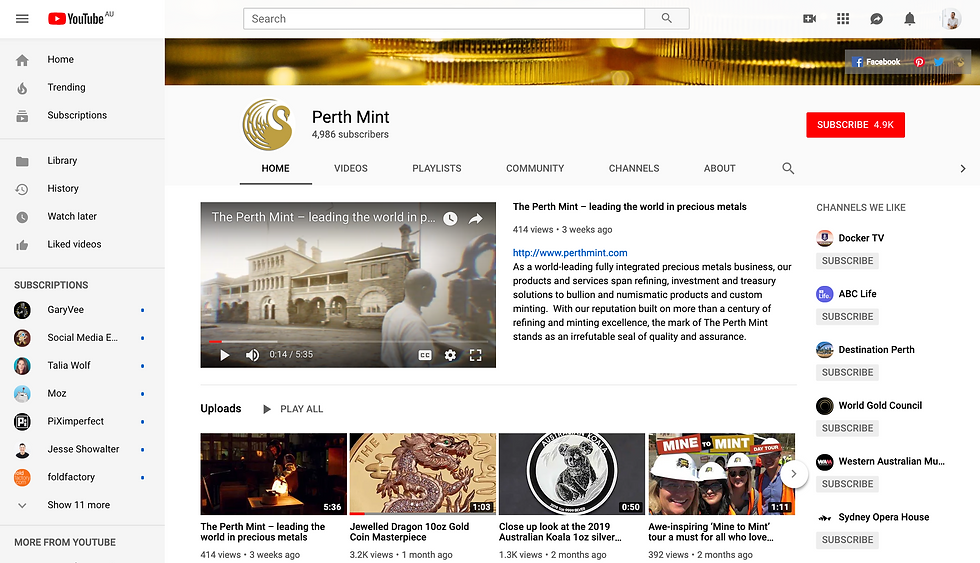The width and height of the screenshot is (980, 563).
Task: Open Subscriptions in sidebar
Action: pos(82,116)
